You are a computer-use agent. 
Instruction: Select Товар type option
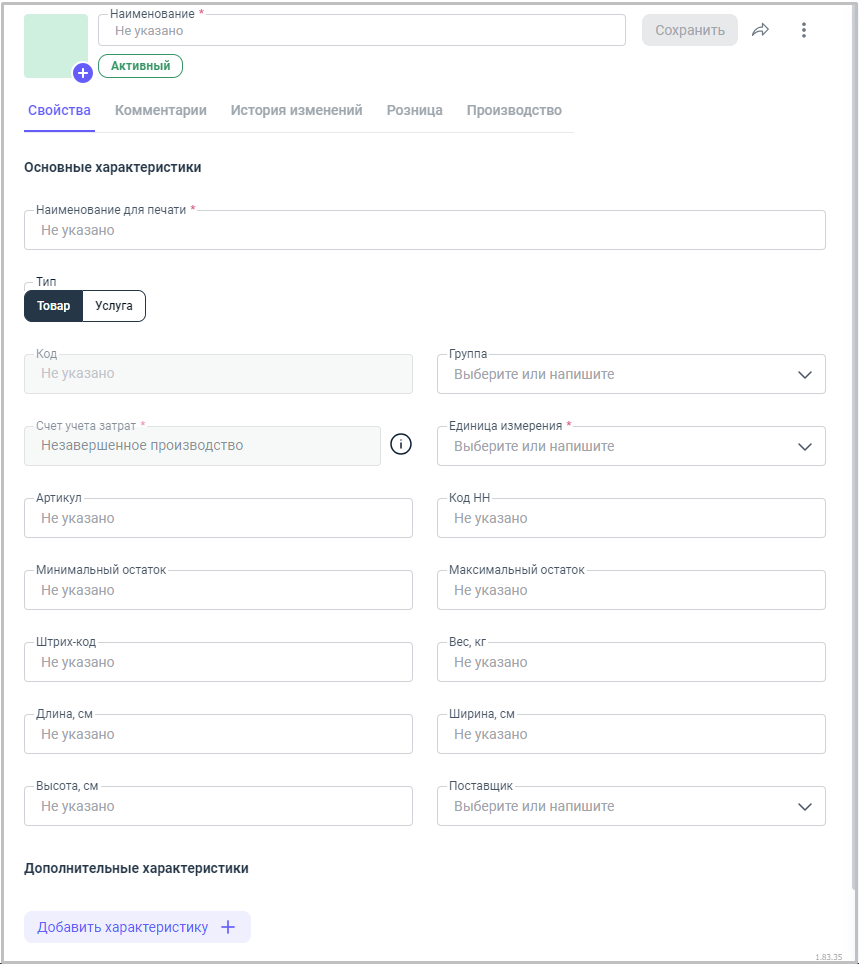(54, 306)
